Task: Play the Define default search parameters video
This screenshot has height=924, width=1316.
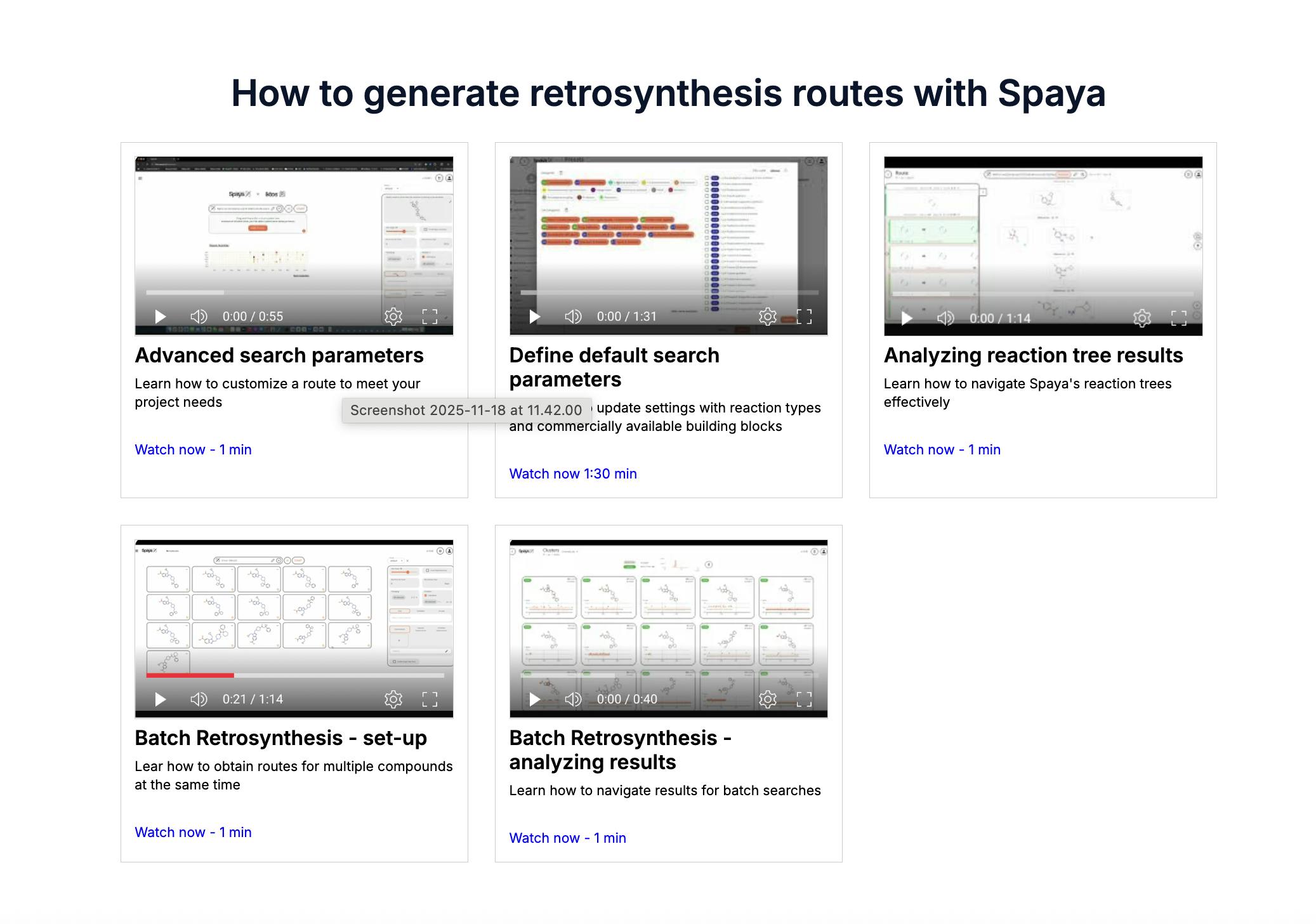Action: pyautogui.click(x=535, y=317)
